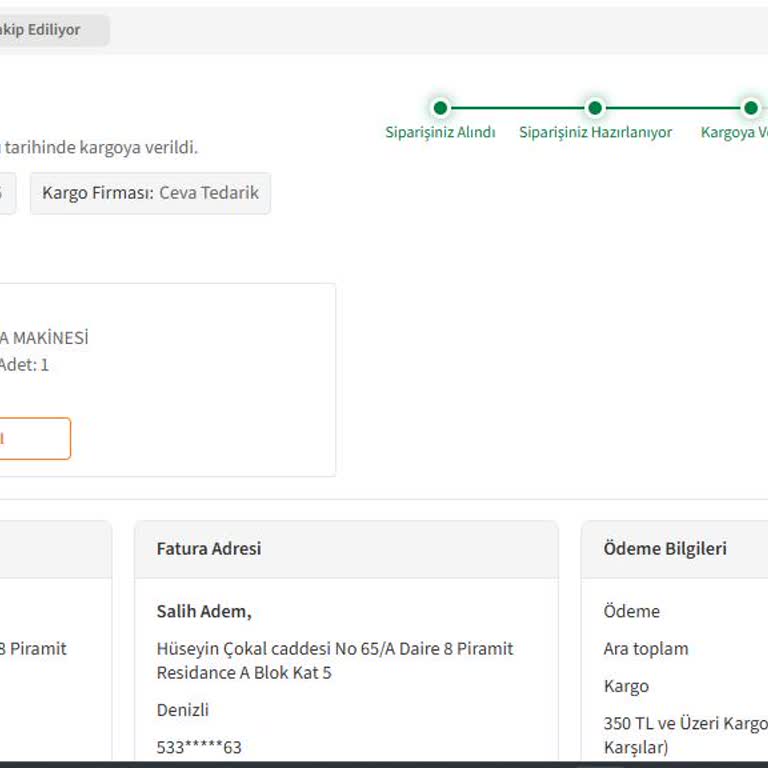Select the 'Ödeme Bilgileri' card header
Viewport: 768px width, 768px height.
point(665,549)
